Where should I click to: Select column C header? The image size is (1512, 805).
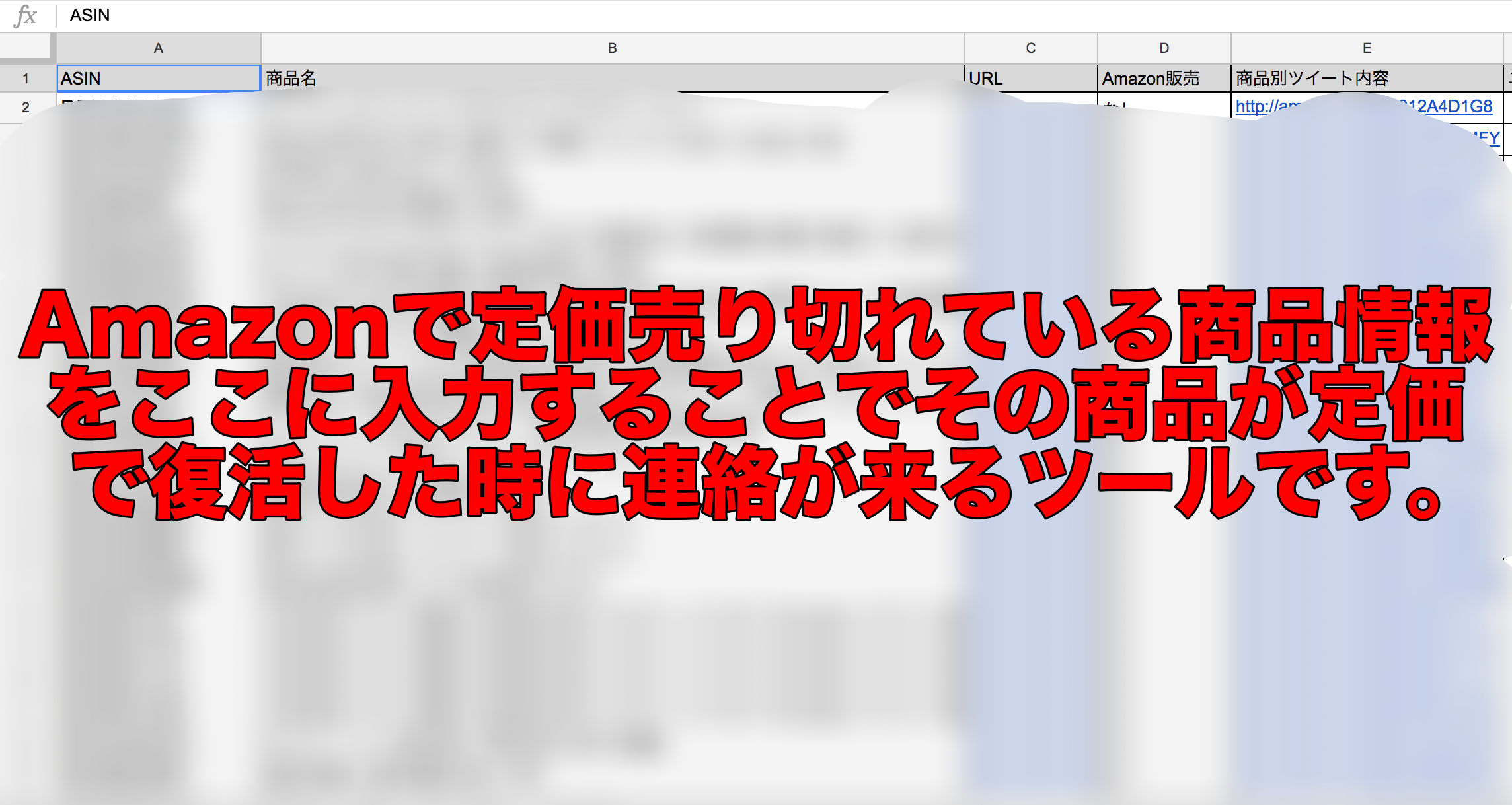tap(1031, 48)
